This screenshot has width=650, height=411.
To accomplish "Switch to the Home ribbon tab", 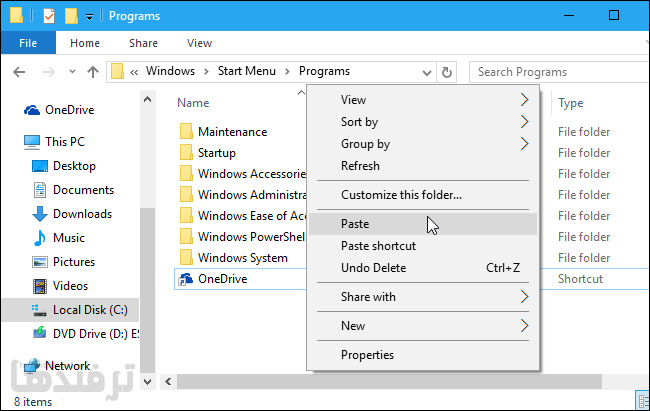I will coord(85,43).
